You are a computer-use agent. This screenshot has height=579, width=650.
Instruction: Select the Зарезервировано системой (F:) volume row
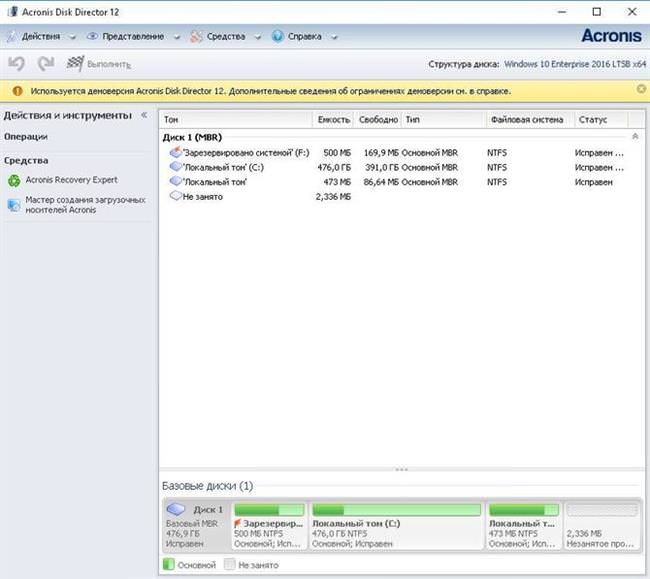tap(396, 153)
